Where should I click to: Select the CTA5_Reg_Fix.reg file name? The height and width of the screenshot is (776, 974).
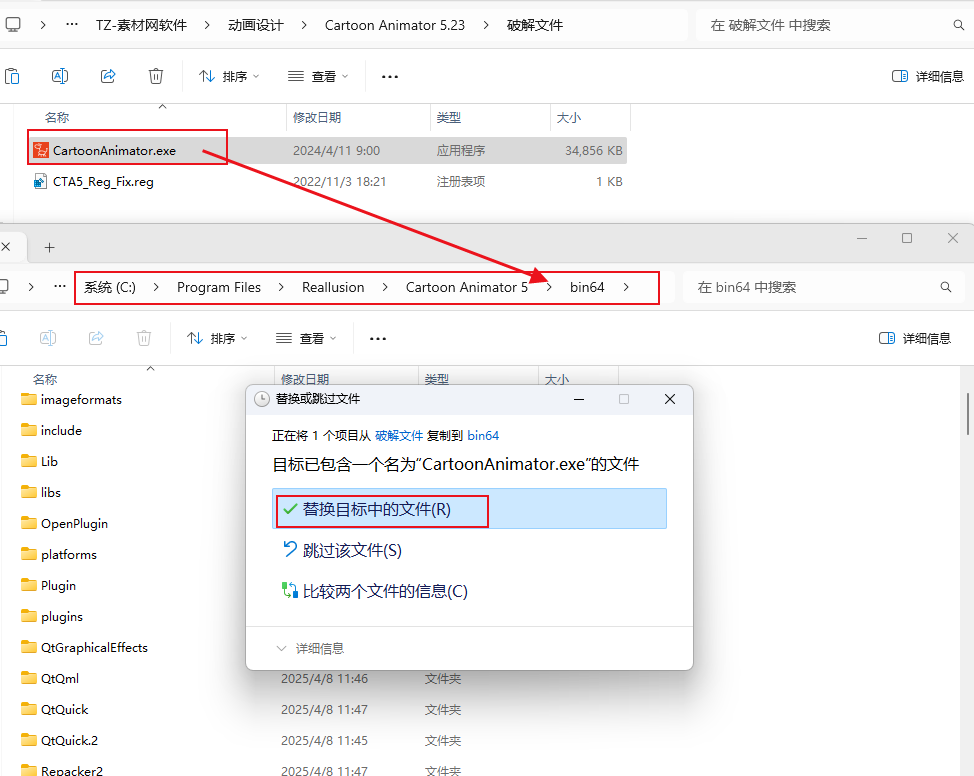103,181
